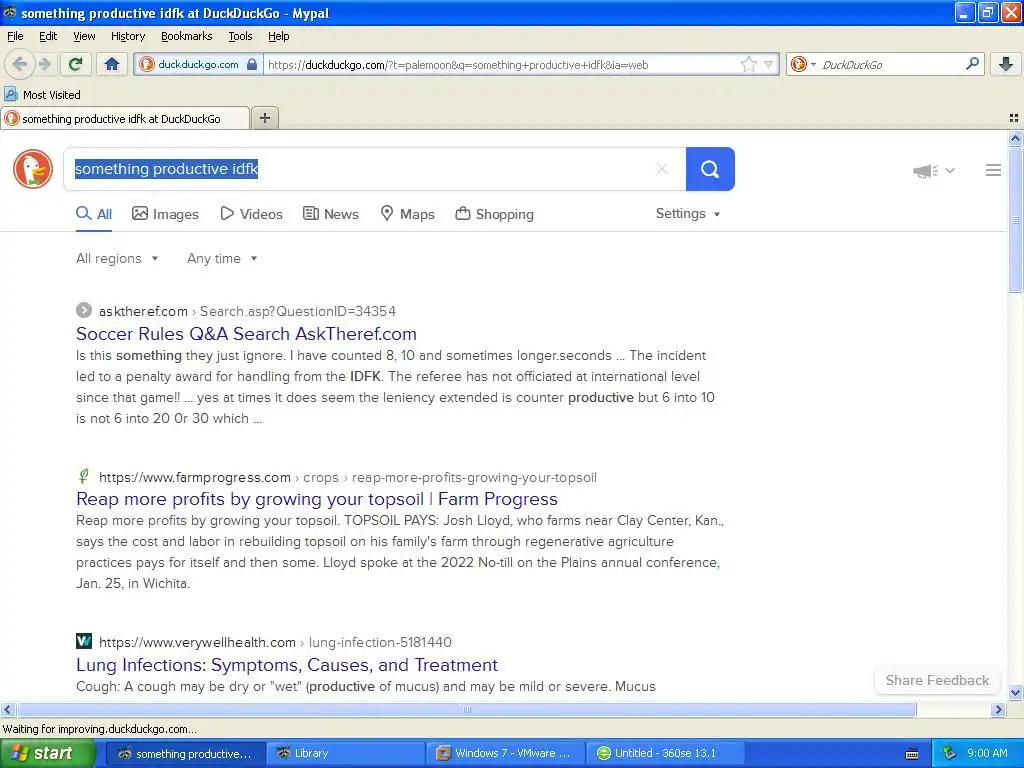Viewport: 1024px width, 768px height.
Task: Click the asktheref.com result URL
Action: pos(248,311)
